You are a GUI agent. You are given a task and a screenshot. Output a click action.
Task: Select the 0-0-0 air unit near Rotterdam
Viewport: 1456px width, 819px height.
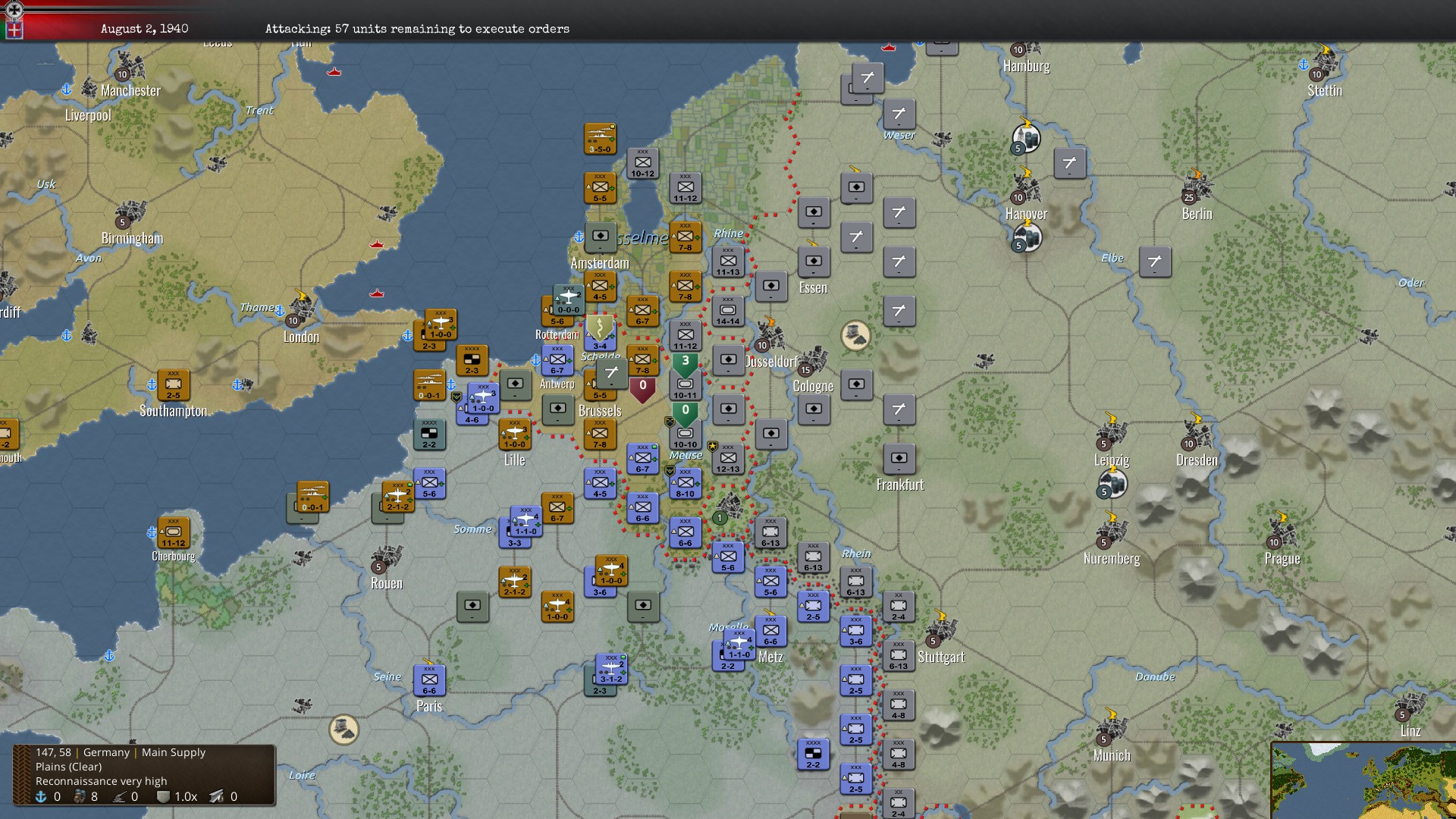tap(568, 300)
